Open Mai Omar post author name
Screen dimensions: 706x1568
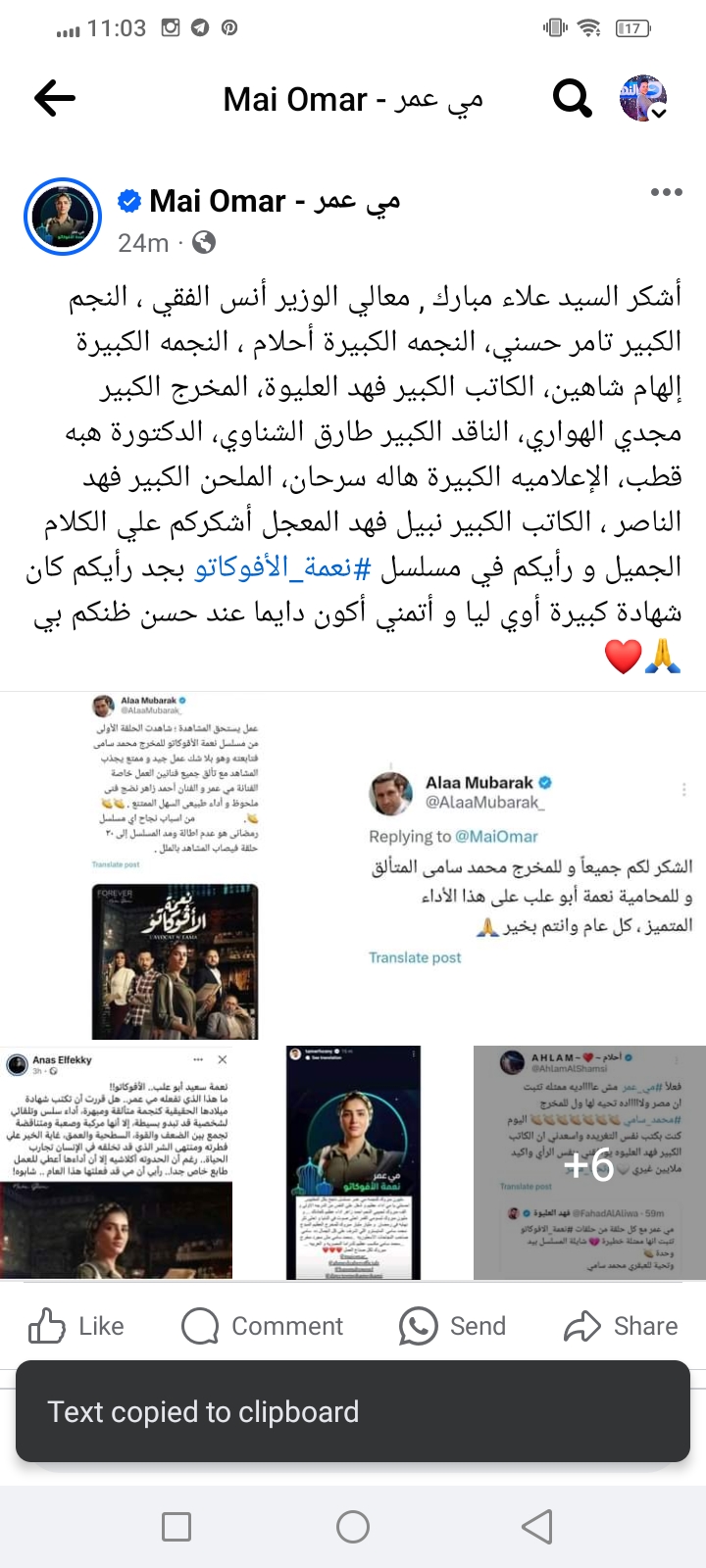pyautogui.click(x=276, y=202)
